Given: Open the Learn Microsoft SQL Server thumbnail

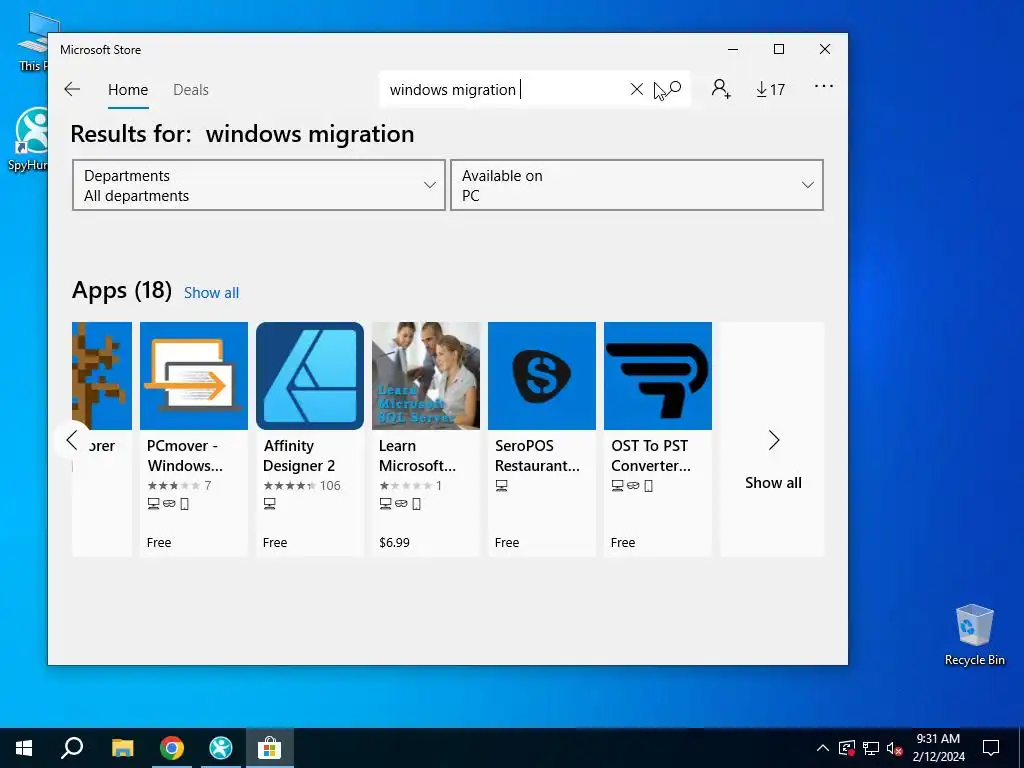Looking at the screenshot, I should [x=426, y=376].
